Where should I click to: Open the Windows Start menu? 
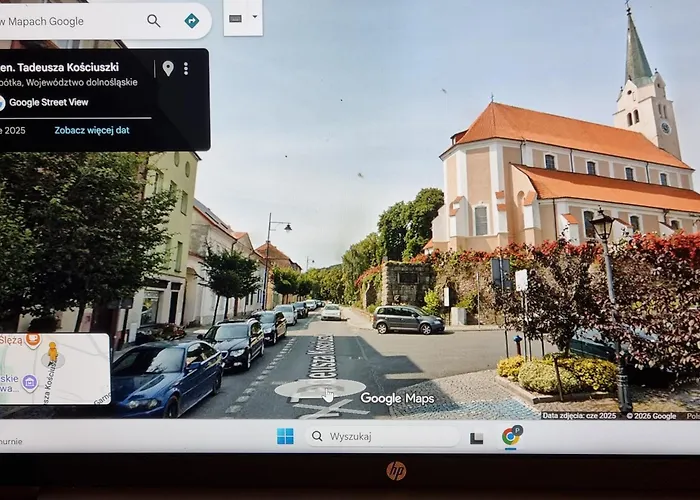click(x=285, y=436)
